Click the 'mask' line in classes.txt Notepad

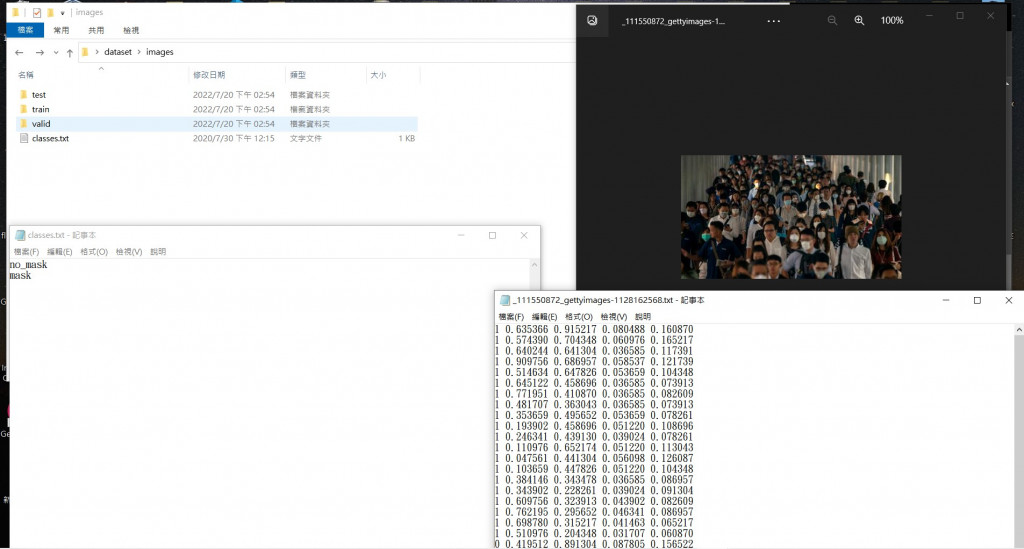point(20,276)
